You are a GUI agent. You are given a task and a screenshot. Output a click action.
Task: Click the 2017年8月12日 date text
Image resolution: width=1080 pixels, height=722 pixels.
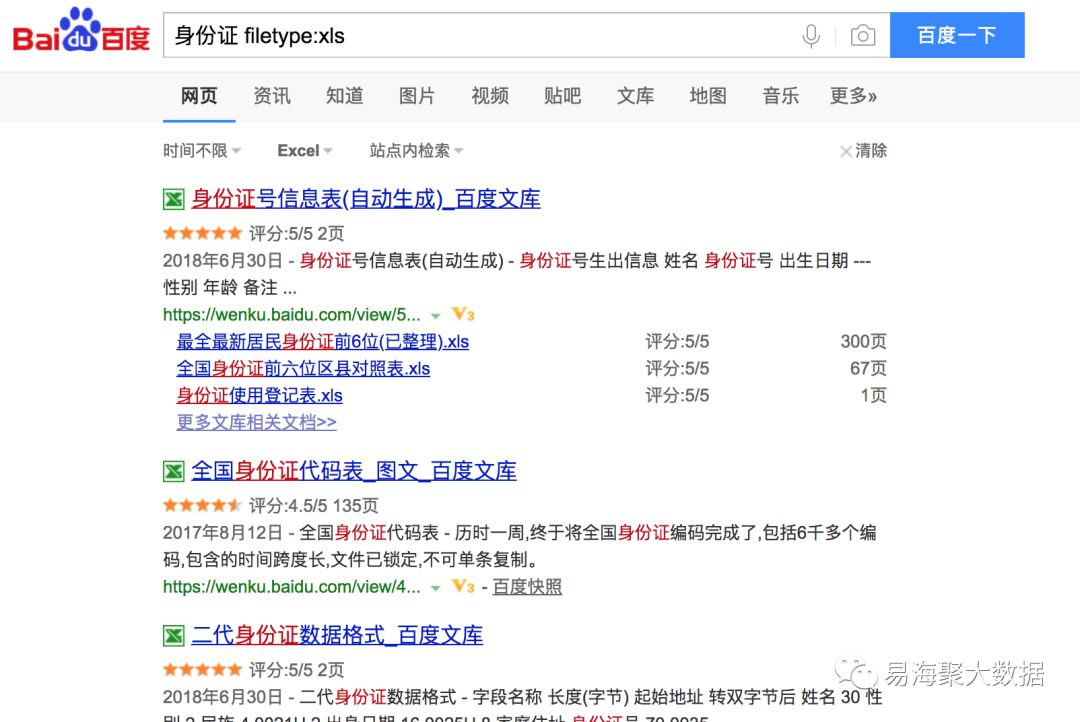(x=223, y=533)
